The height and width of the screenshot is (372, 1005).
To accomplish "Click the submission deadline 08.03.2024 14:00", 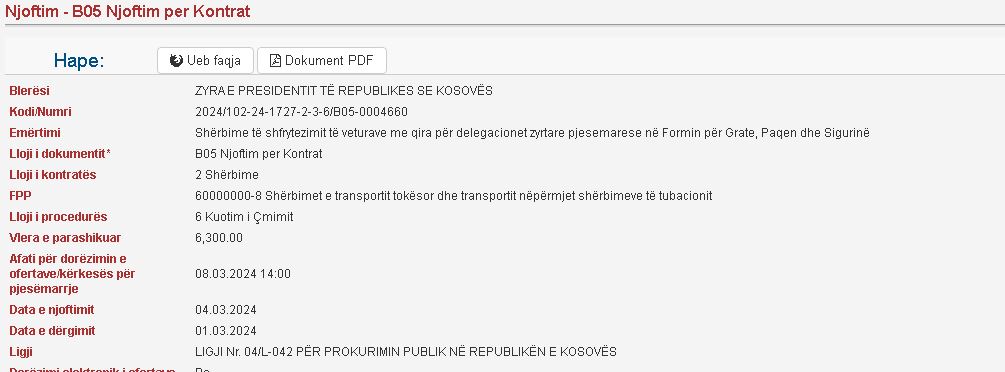I will (x=243, y=274).
